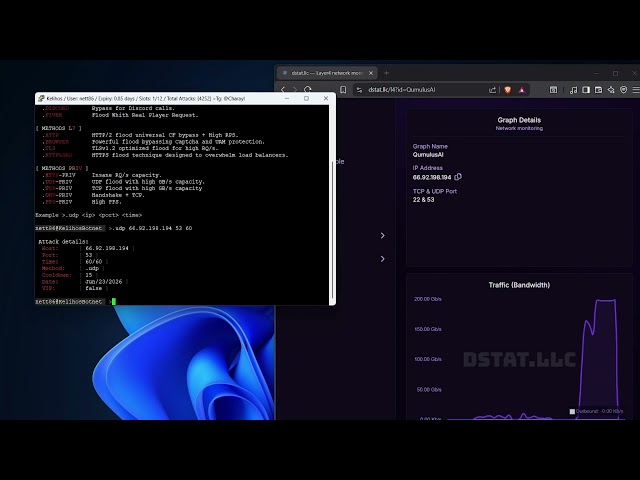This screenshot has height=480, width=640.
Task: Click the Network monitoring subtitle
Action: click(x=519, y=128)
